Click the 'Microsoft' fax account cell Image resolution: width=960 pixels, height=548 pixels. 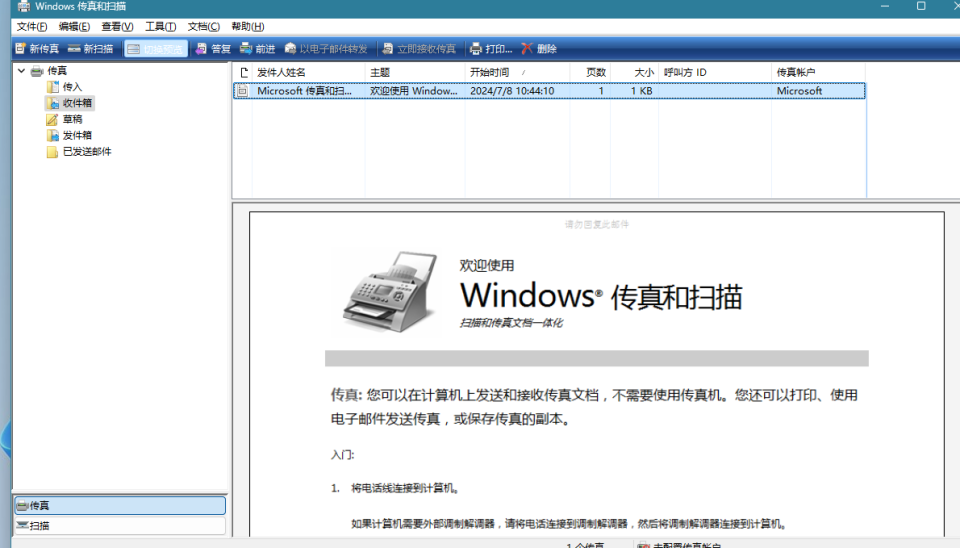tap(799, 91)
